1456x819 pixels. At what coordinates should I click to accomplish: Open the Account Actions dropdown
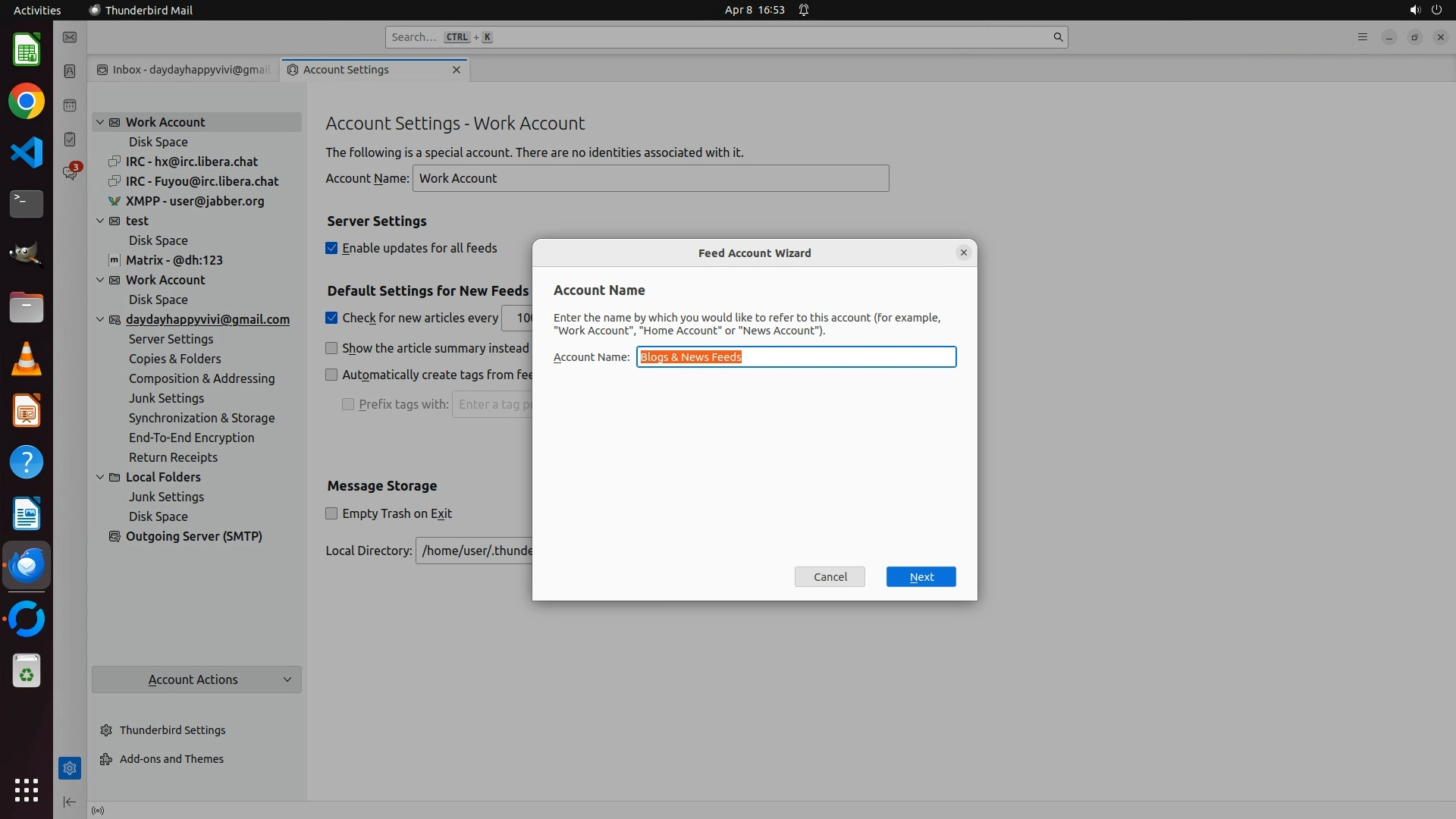196,679
